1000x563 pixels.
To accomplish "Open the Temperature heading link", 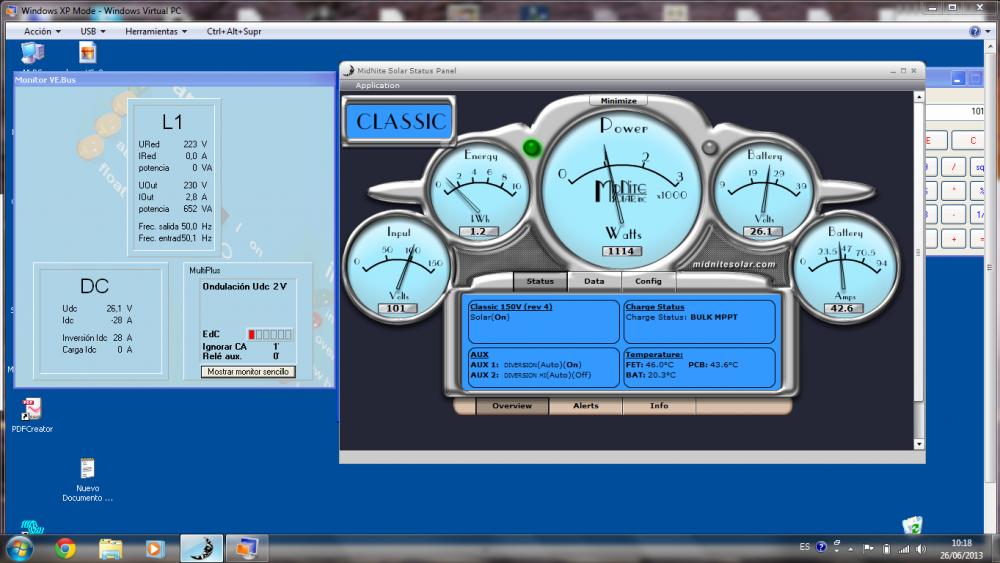I will pyautogui.click(x=654, y=355).
